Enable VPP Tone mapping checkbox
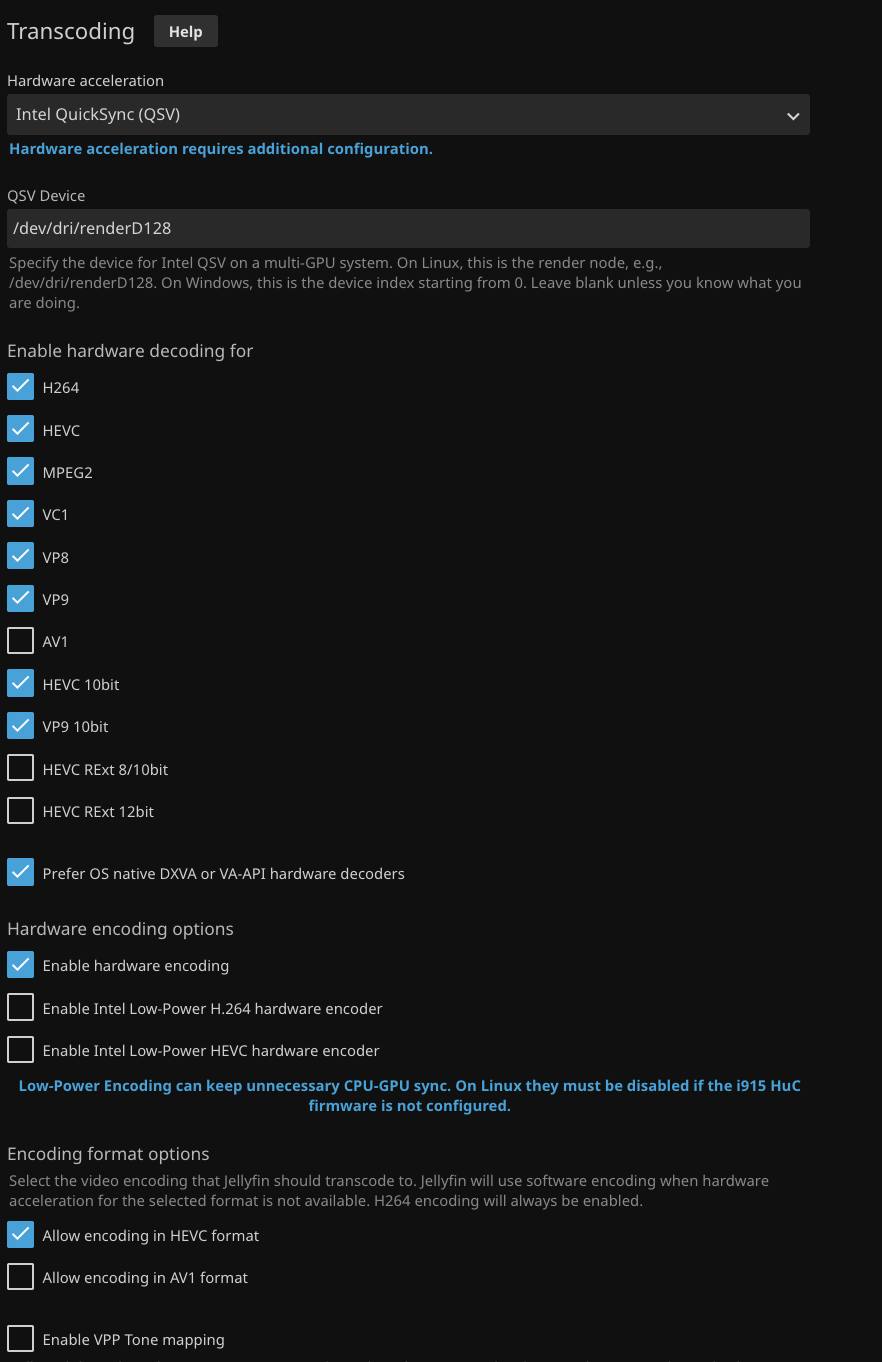The height and width of the screenshot is (1362, 882). point(21,1339)
